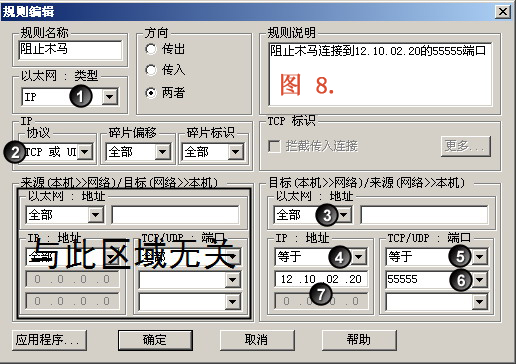Open the source TCP/UDP second port value dropdown
Viewport: 516px width, 364px height.
(x=233, y=302)
